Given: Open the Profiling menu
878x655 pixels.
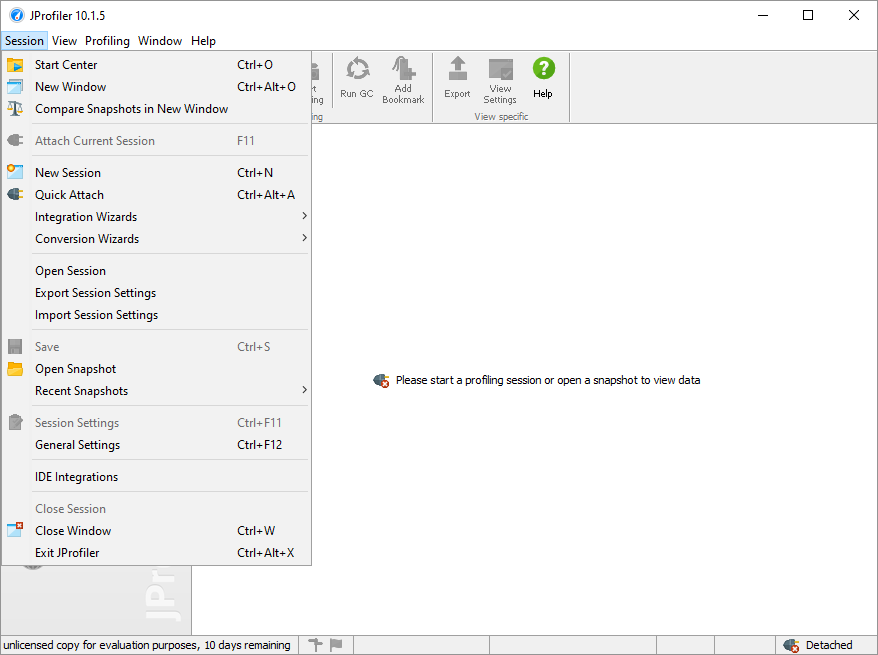Looking at the screenshot, I should click(x=107, y=41).
